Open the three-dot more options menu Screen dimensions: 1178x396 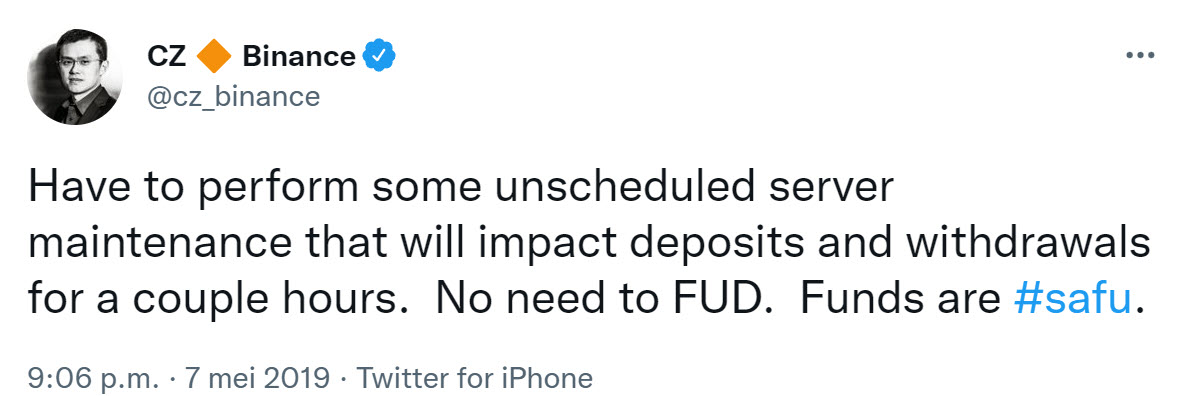1139,56
